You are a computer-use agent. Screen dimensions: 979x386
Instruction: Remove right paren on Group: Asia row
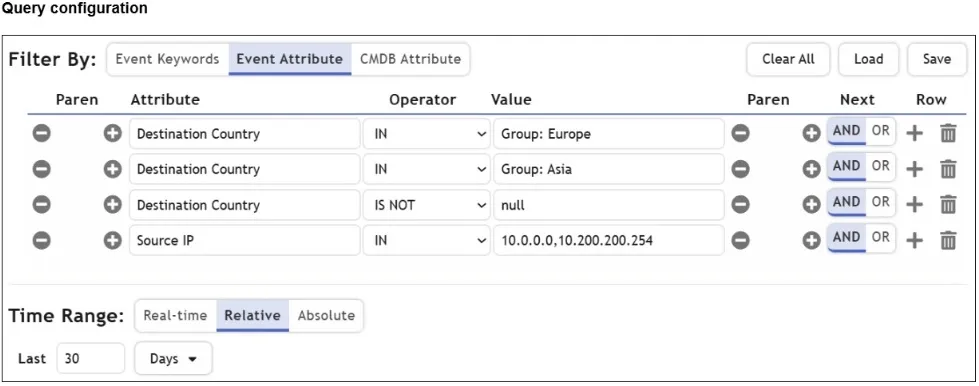click(740, 169)
